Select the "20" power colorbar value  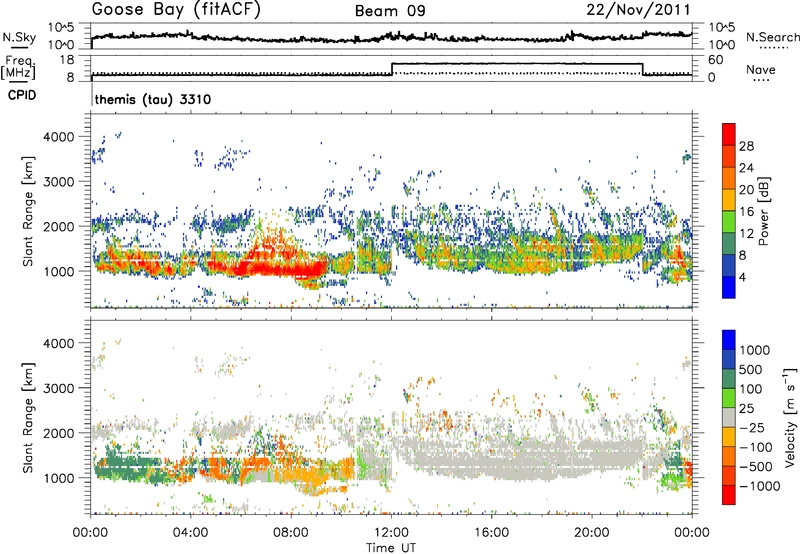(746, 190)
